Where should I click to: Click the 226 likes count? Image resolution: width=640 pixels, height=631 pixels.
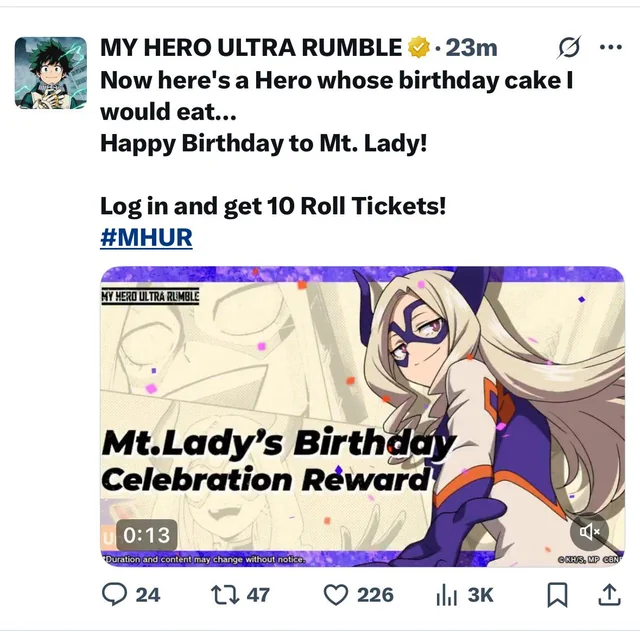[375, 595]
